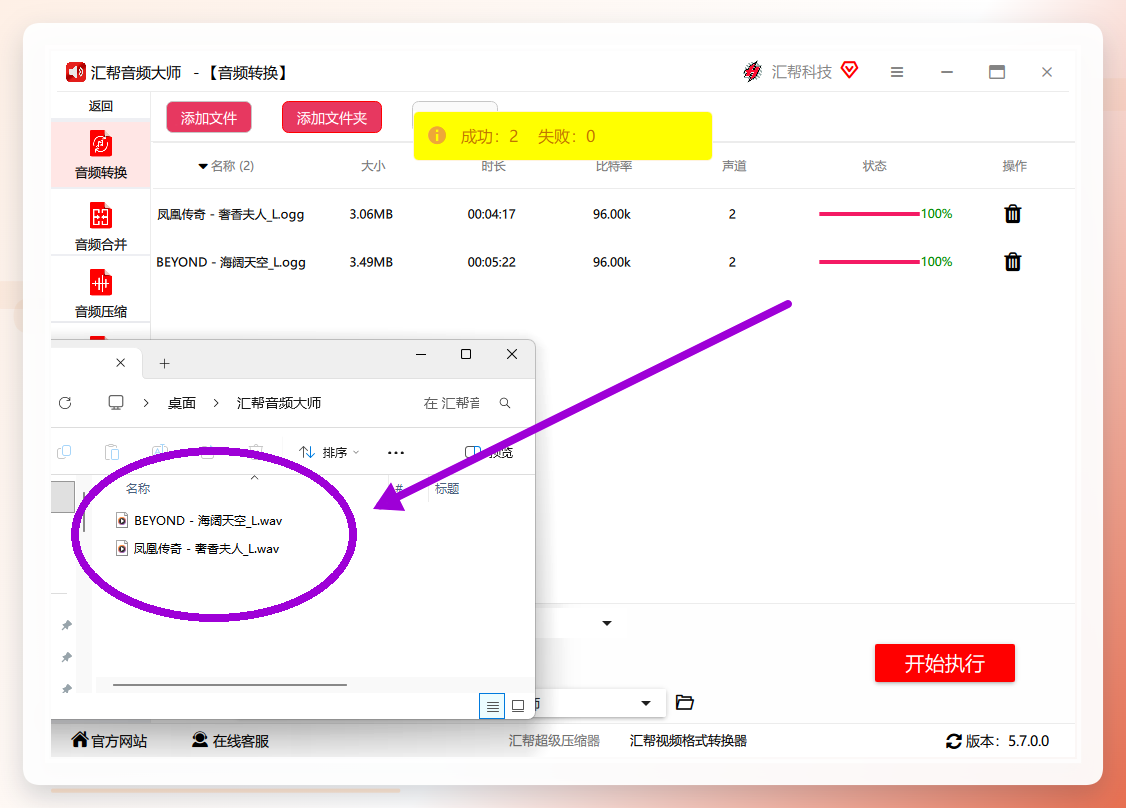Open the output folder icon
Image resolution: width=1126 pixels, height=808 pixels.
(x=684, y=702)
